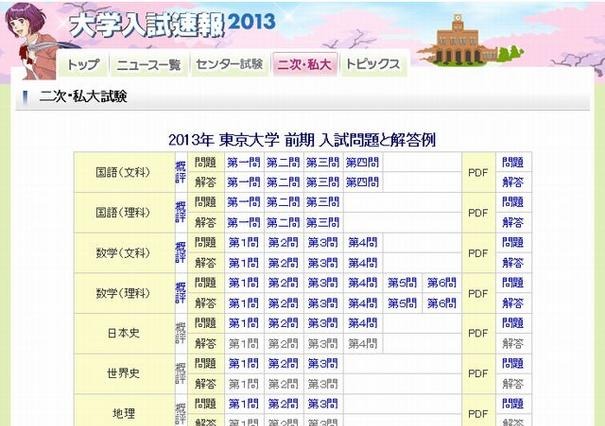Open 世界史 問題 第3問
Viewport: 605px width, 426px height.
tap(323, 363)
